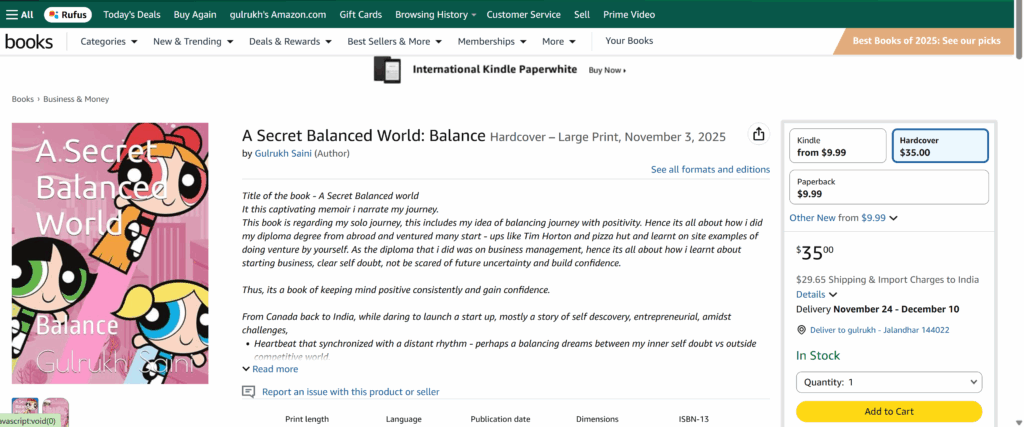Select the Kindle format option
Viewport: 1024px width, 427px height.
click(837, 146)
